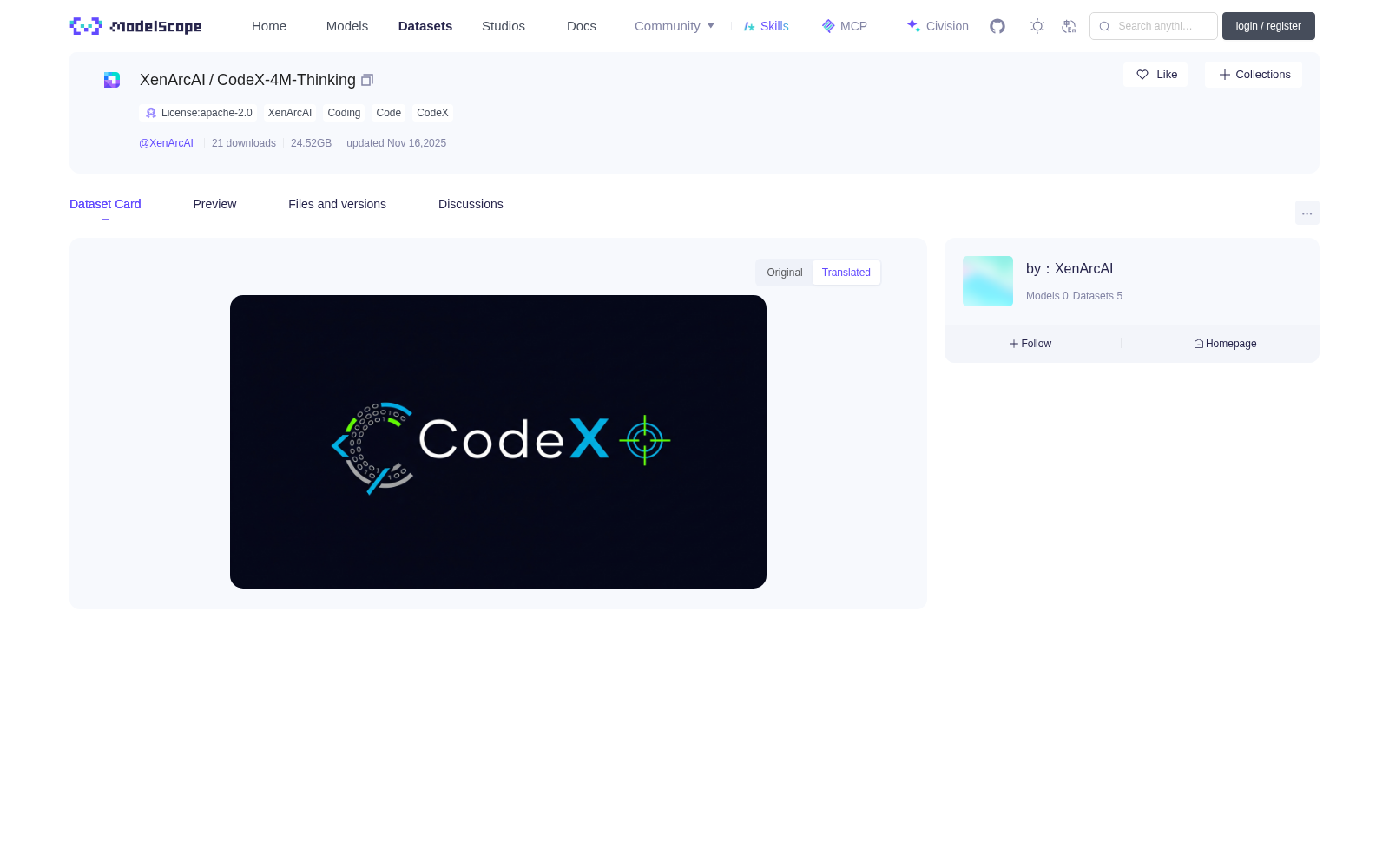Click the CodeX tag chip

(432, 113)
